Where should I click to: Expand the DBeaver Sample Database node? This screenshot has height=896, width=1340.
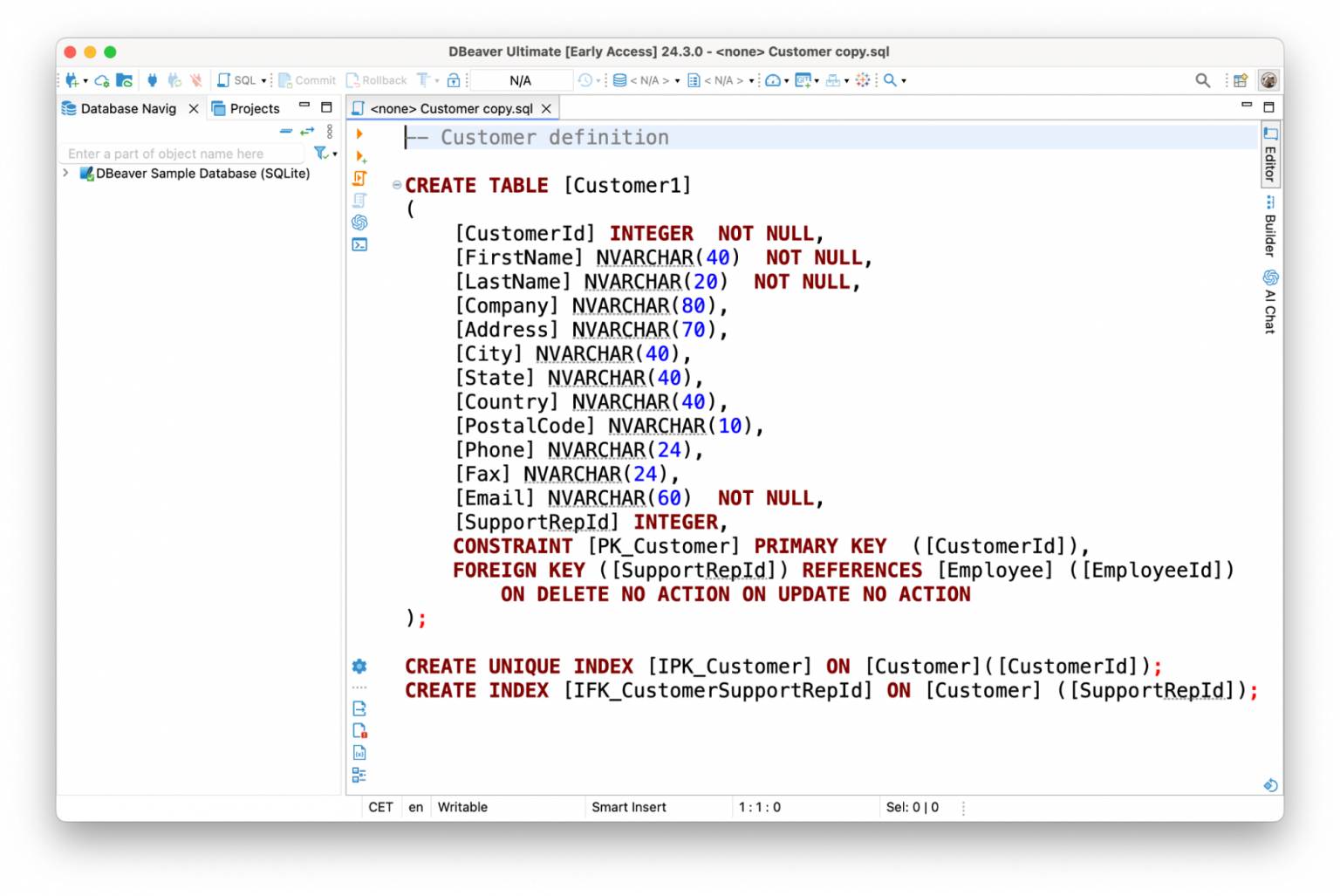[x=66, y=173]
